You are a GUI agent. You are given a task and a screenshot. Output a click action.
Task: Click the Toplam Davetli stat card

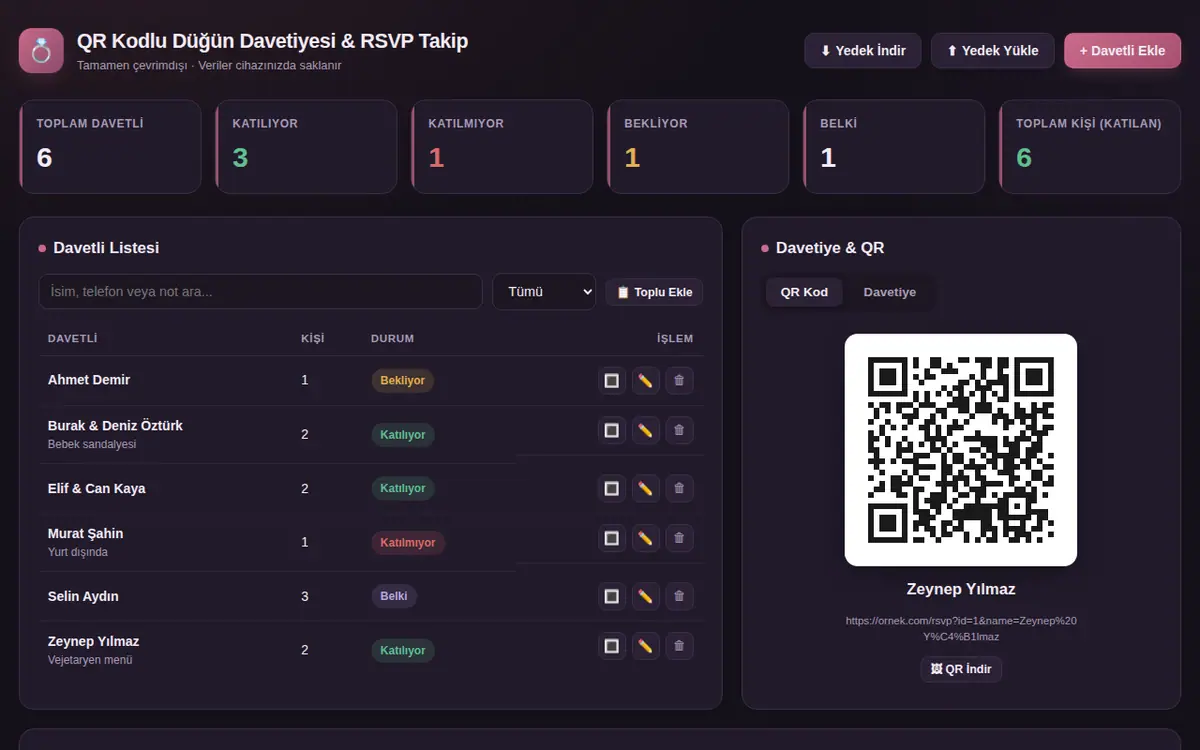(110, 146)
